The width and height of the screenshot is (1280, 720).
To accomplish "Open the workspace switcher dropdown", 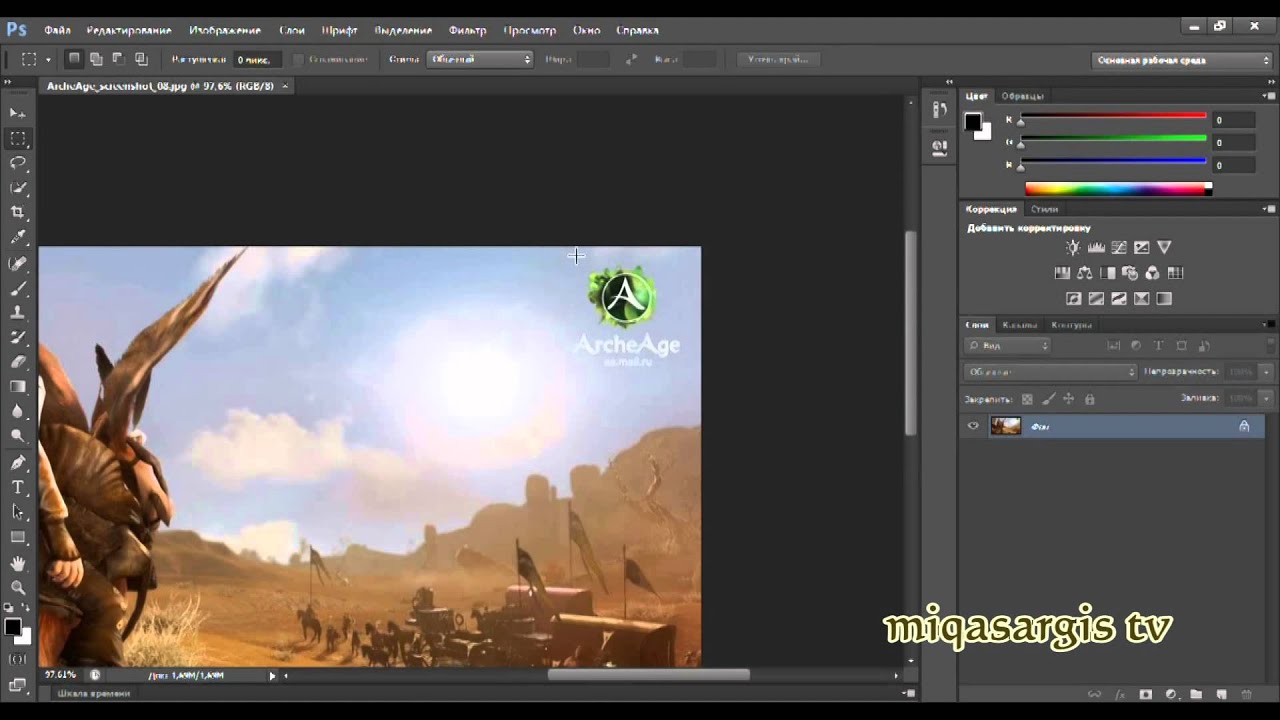I will [x=1182, y=60].
